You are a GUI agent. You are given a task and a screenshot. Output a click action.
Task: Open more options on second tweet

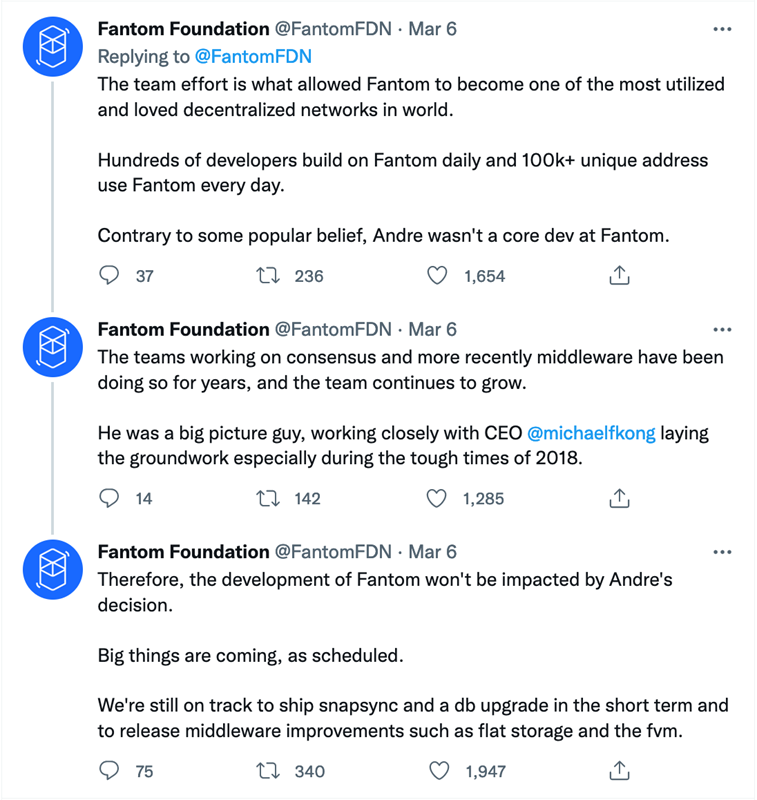coord(722,330)
